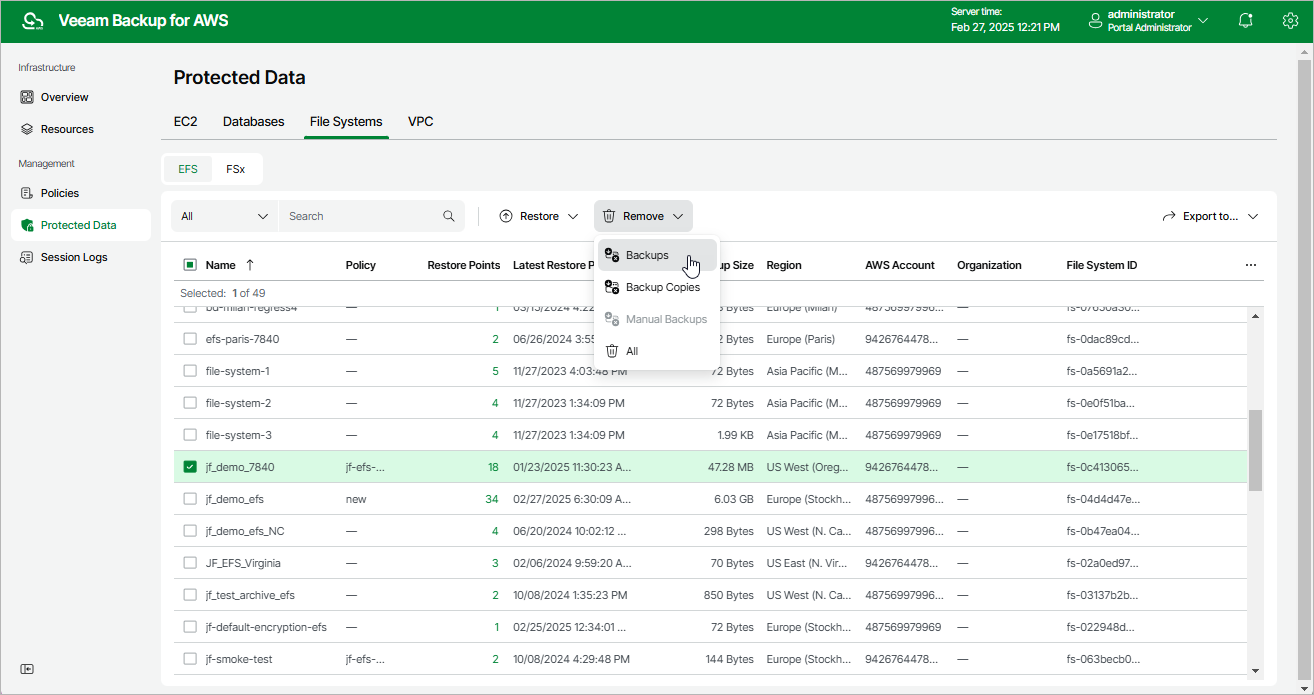
Task: Switch to the FSx sub-tab
Action: point(236,169)
